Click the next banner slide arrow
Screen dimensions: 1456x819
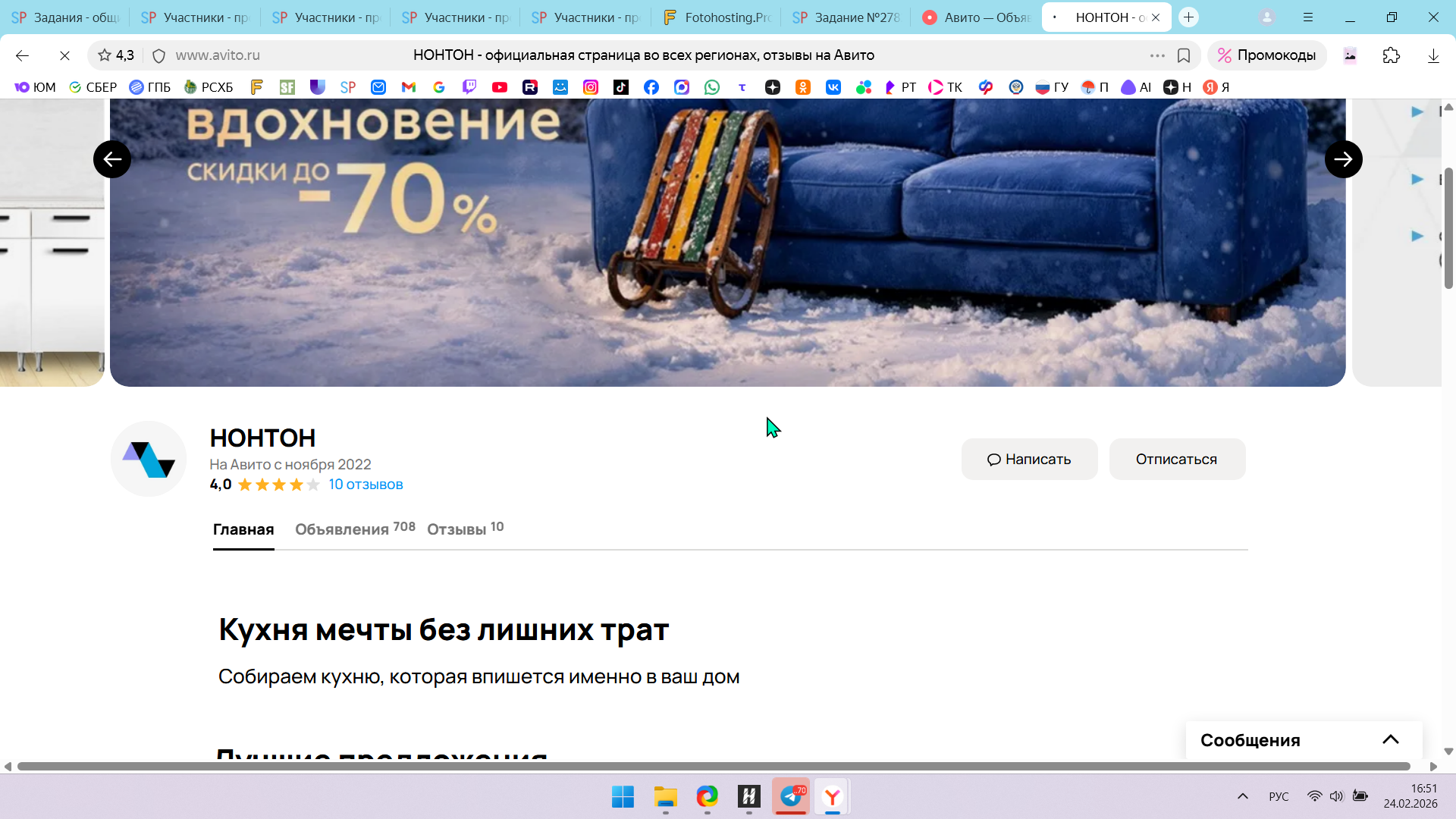click(x=1343, y=159)
